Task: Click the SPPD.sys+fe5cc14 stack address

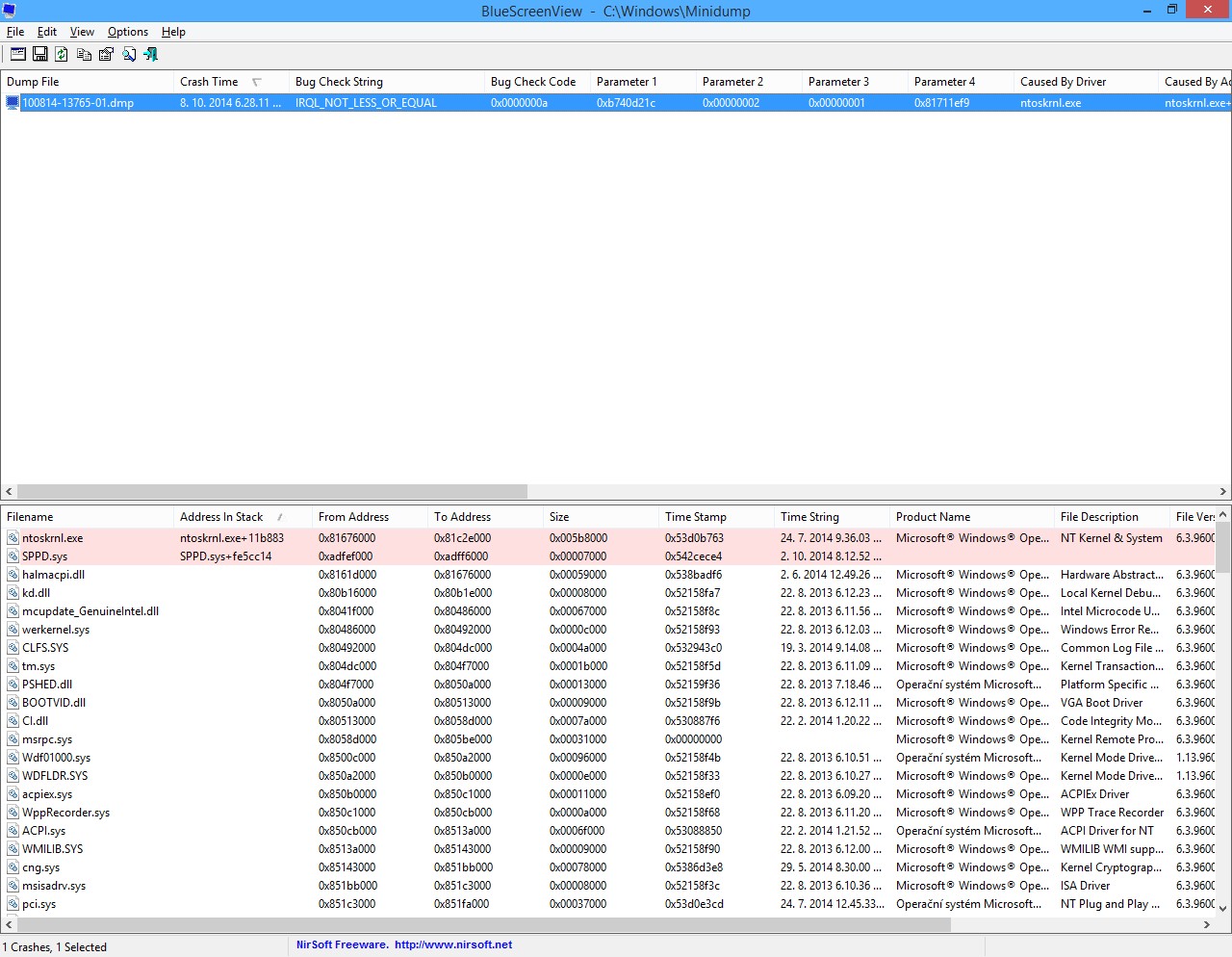Action: [x=226, y=556]
